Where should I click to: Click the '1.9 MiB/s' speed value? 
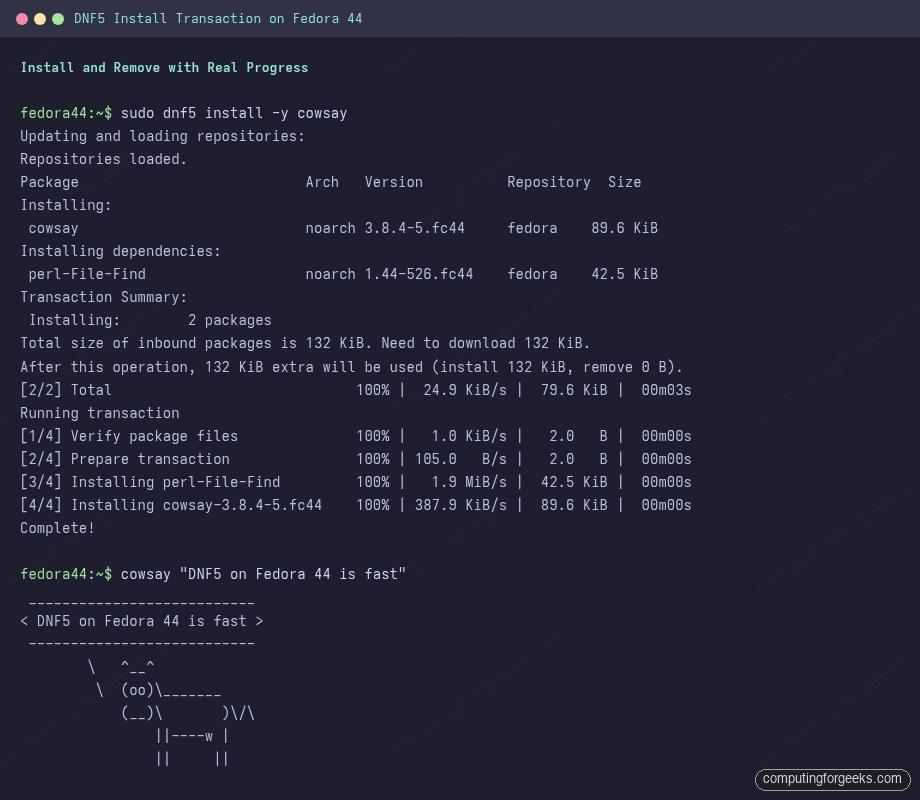pos(469,482)
